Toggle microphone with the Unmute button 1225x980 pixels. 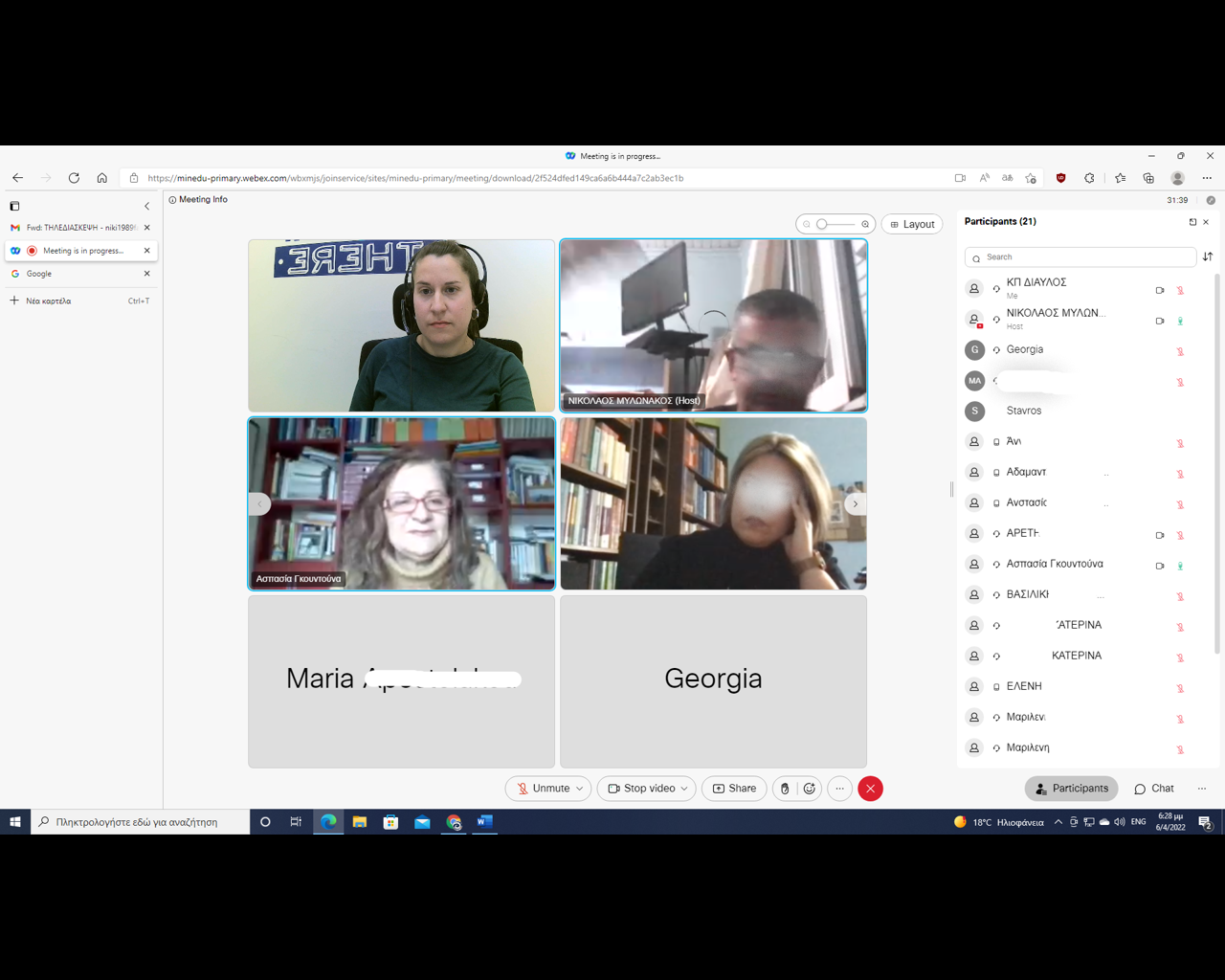[543, 789]
